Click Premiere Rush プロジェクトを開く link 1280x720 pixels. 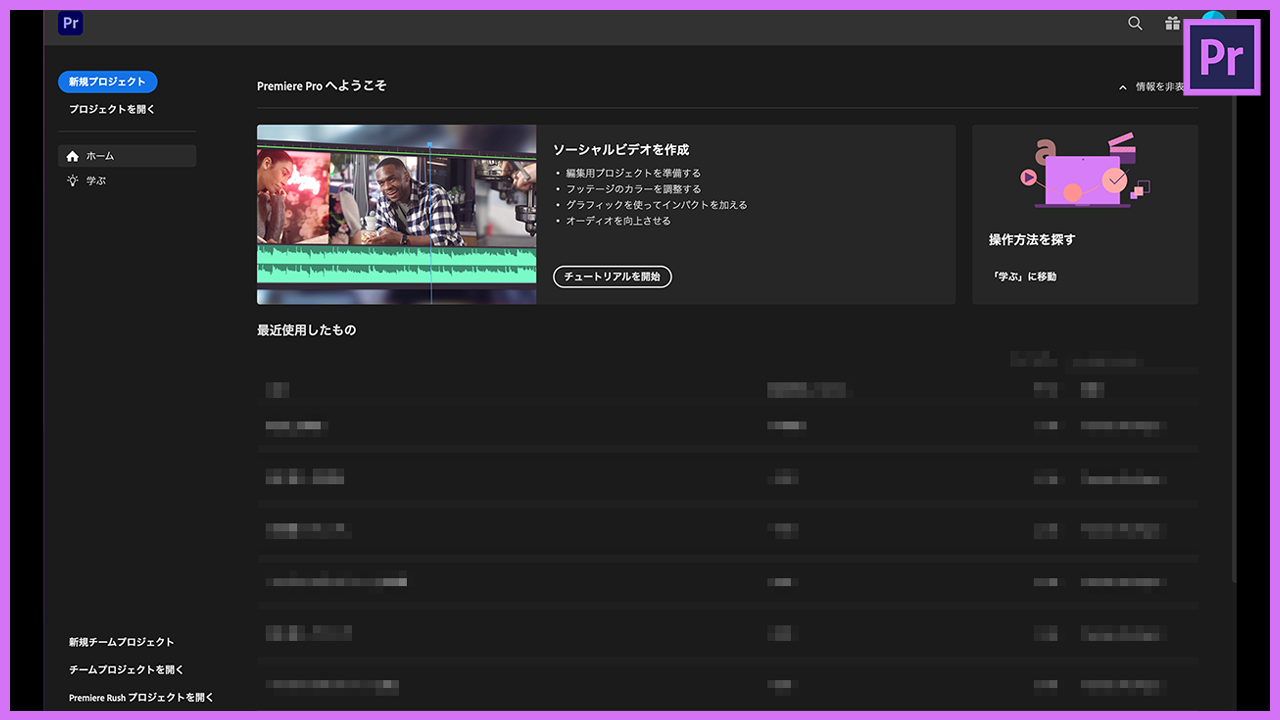[141, 697]
